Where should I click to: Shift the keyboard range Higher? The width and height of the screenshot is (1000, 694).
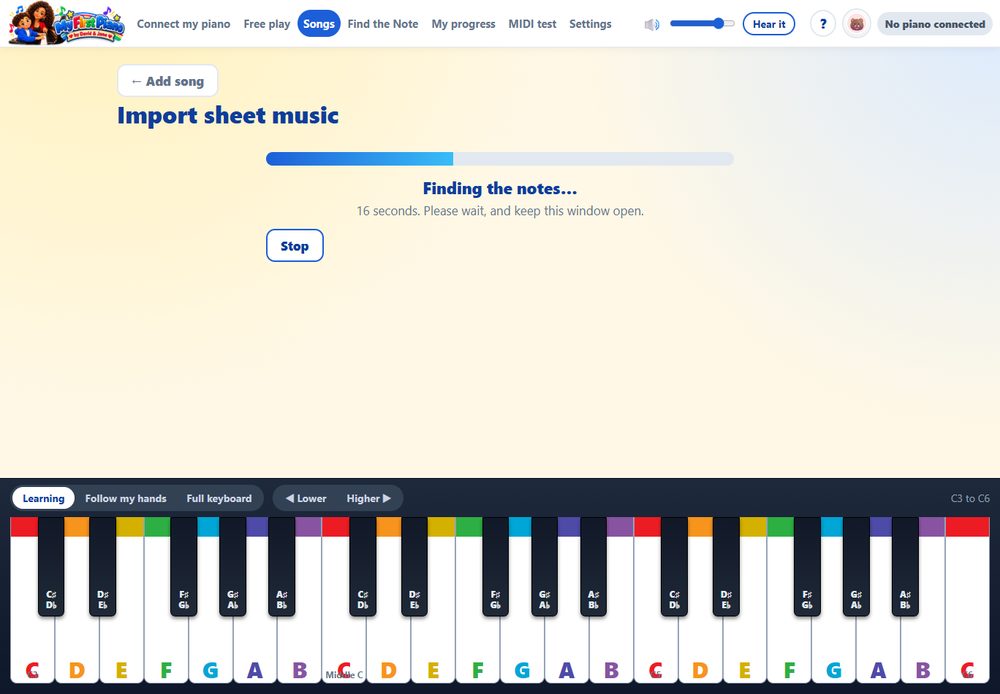(x=369, y=498)
